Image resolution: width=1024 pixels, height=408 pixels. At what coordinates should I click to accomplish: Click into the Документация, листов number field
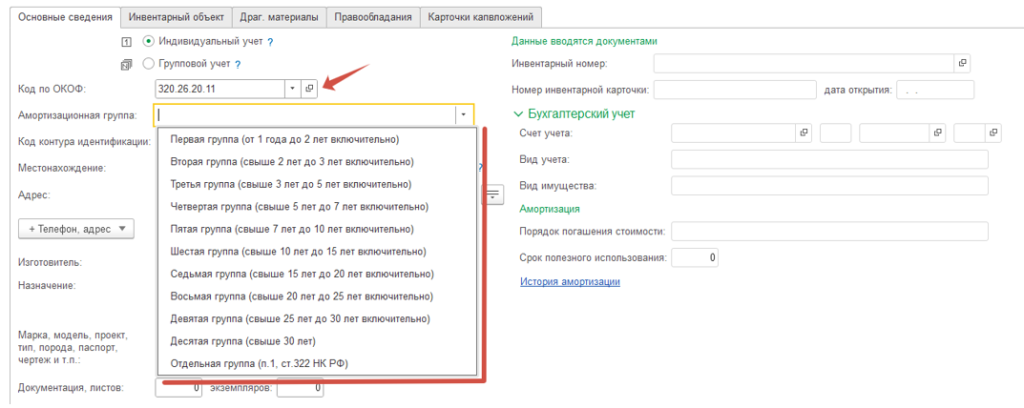179,388
